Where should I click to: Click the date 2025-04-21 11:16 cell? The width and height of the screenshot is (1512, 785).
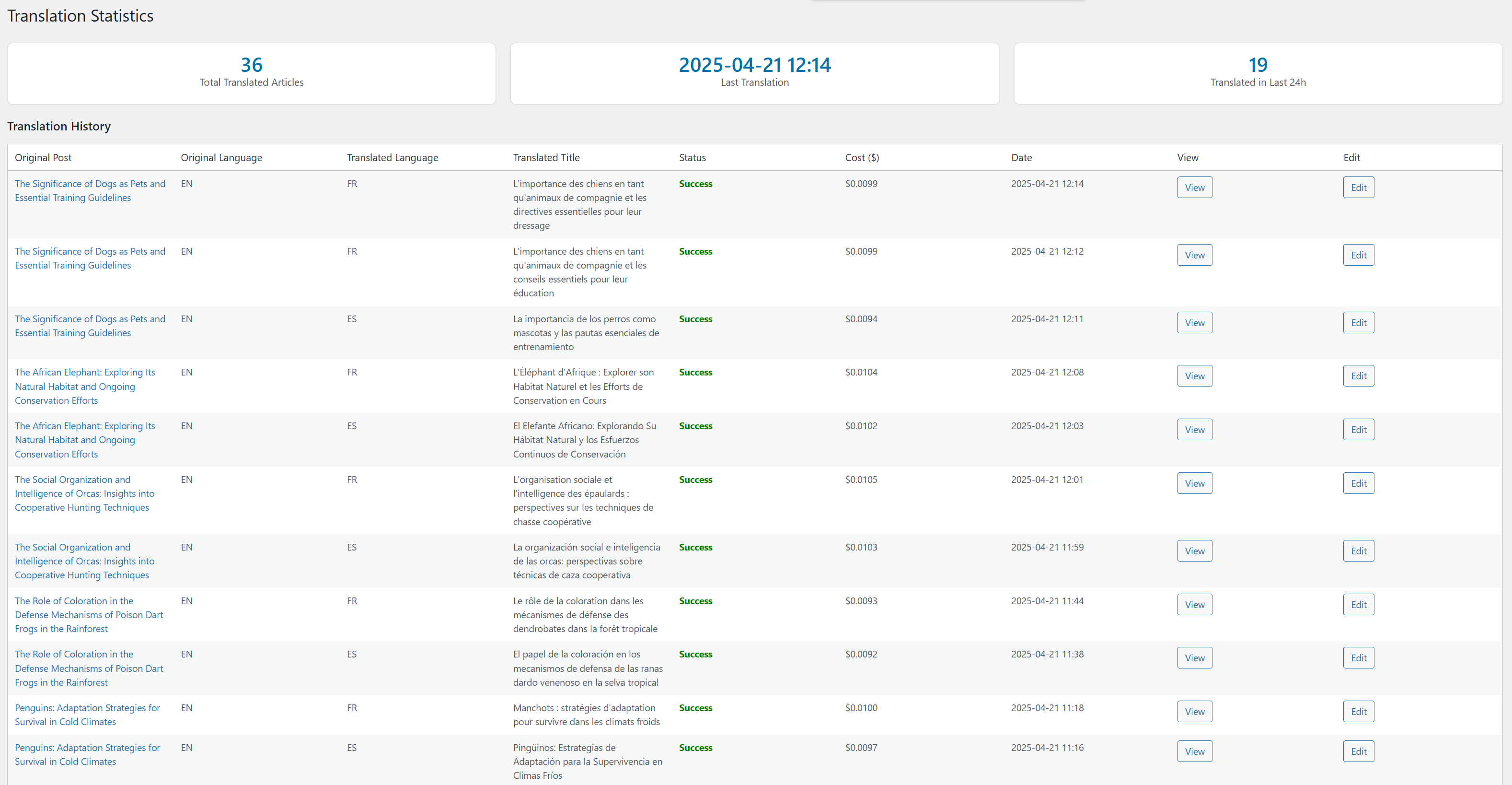[x=1047, y=748]
